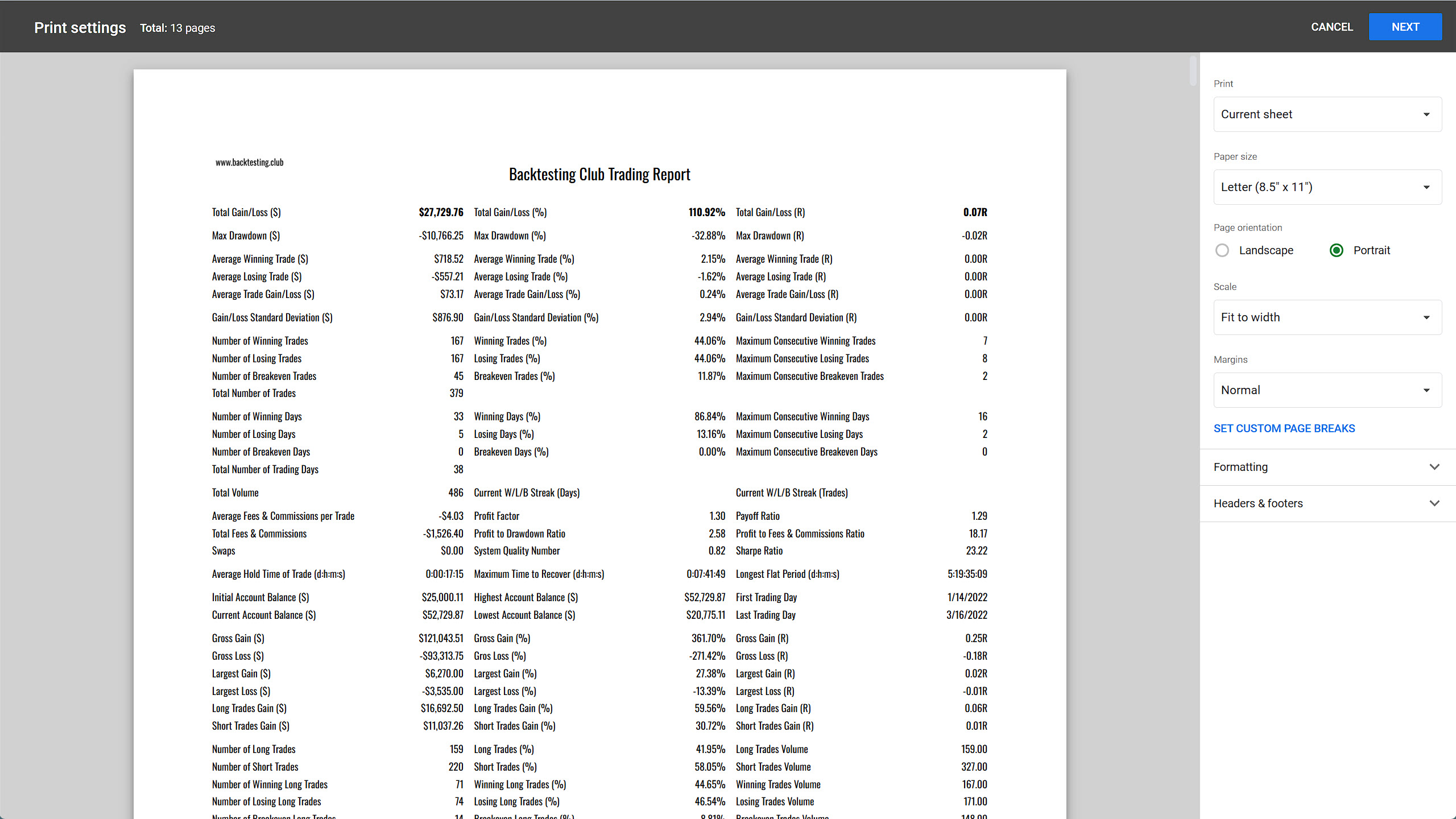Expand the Headers & footers section

tap(1258, 503)
